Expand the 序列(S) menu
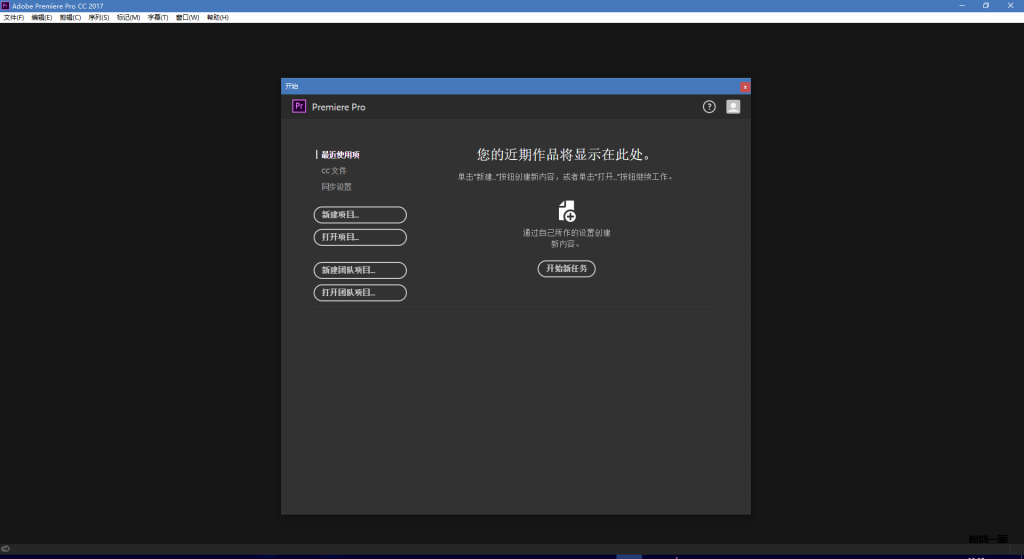1024x559 pixels. pyautogui.click(x=98, y=17)
